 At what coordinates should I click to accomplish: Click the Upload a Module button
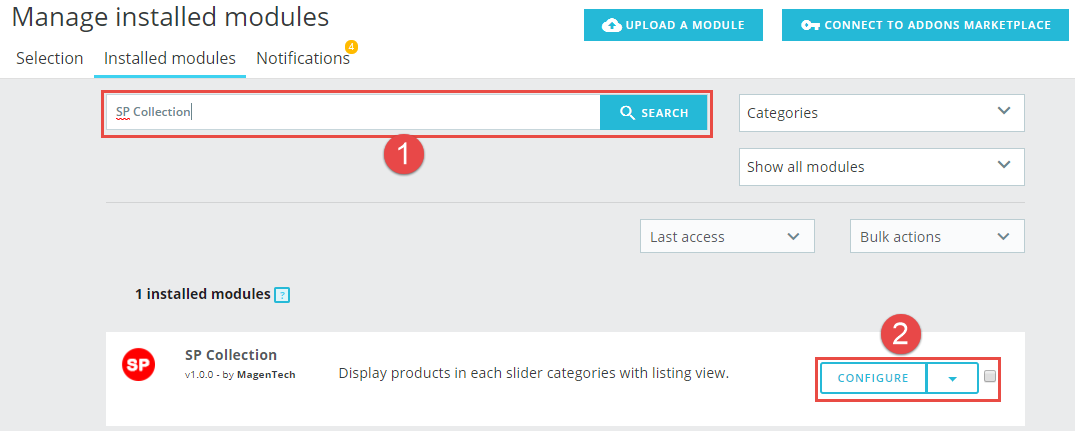[x=673, y=25]
